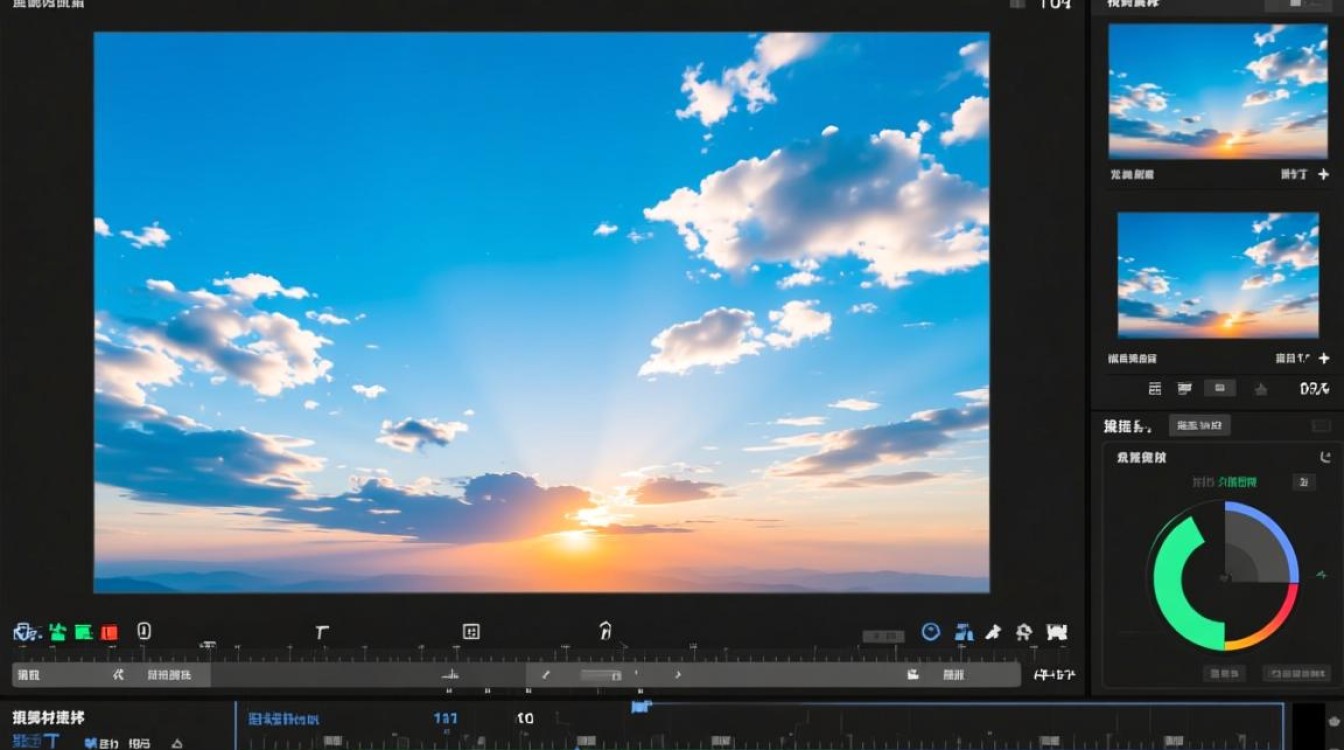Click the small slider on the gray bar
The height and width of the screenshot is (750, 1344).
[x=602, y=676]
